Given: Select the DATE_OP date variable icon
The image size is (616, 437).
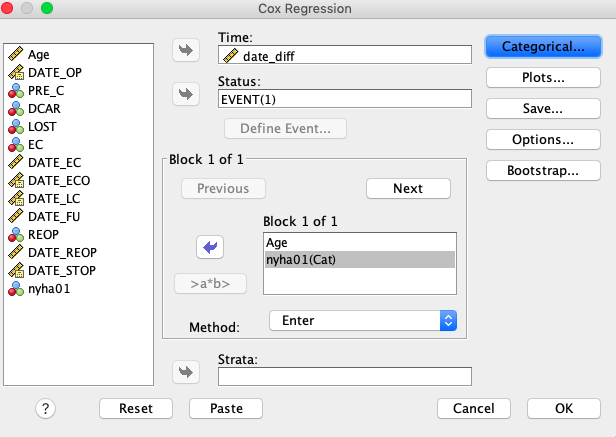Looking at the screenshot, I should click(x=16, y=72).
